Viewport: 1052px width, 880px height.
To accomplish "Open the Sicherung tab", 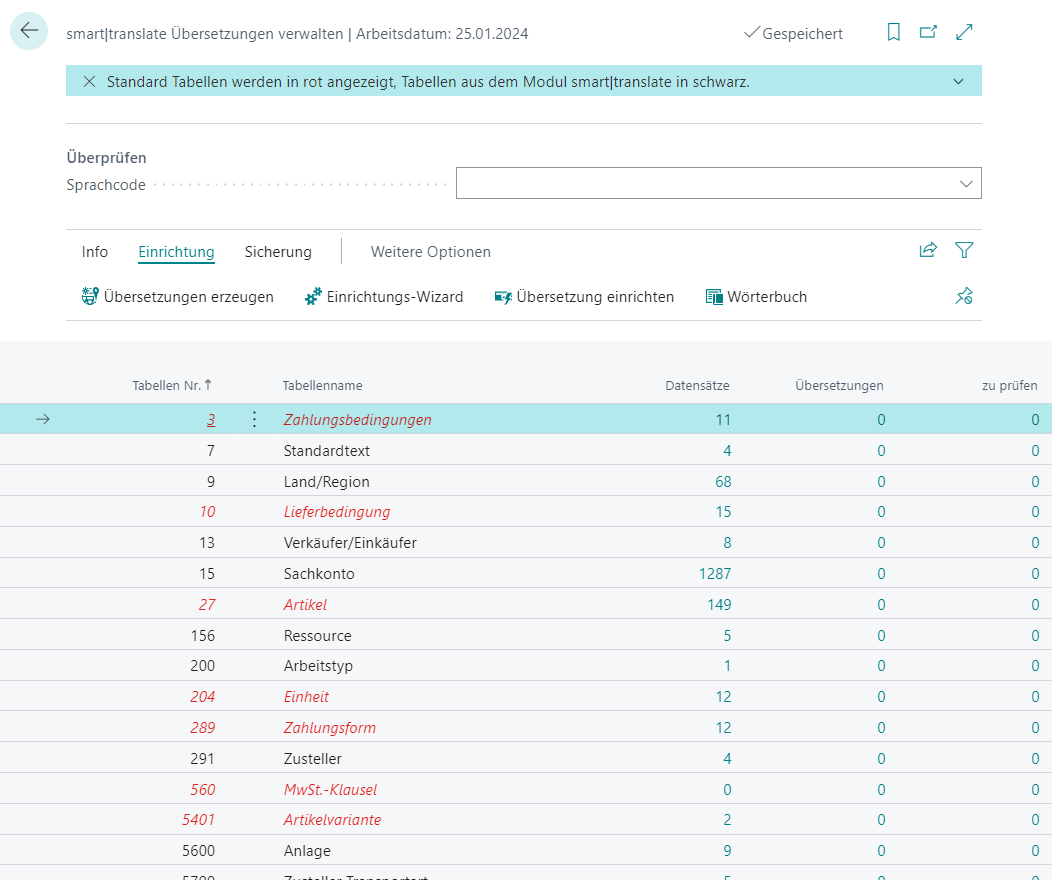I will tap(278, 252).
